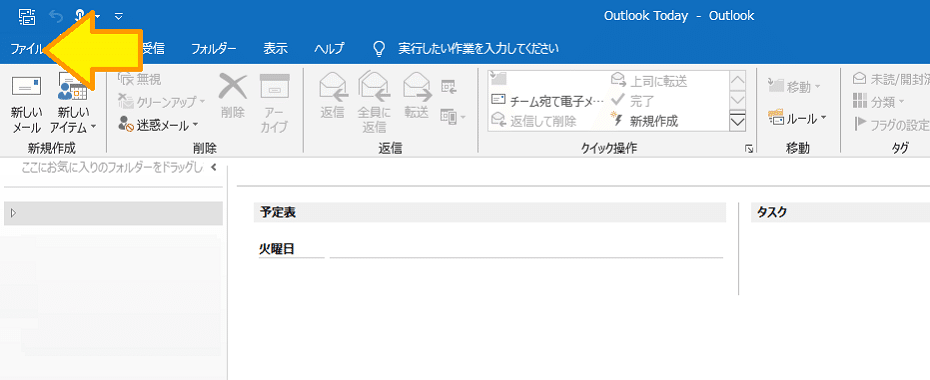Click the フラグの設定 flag button
Viewport: 930px width, 380px height.
coord(890,125)
